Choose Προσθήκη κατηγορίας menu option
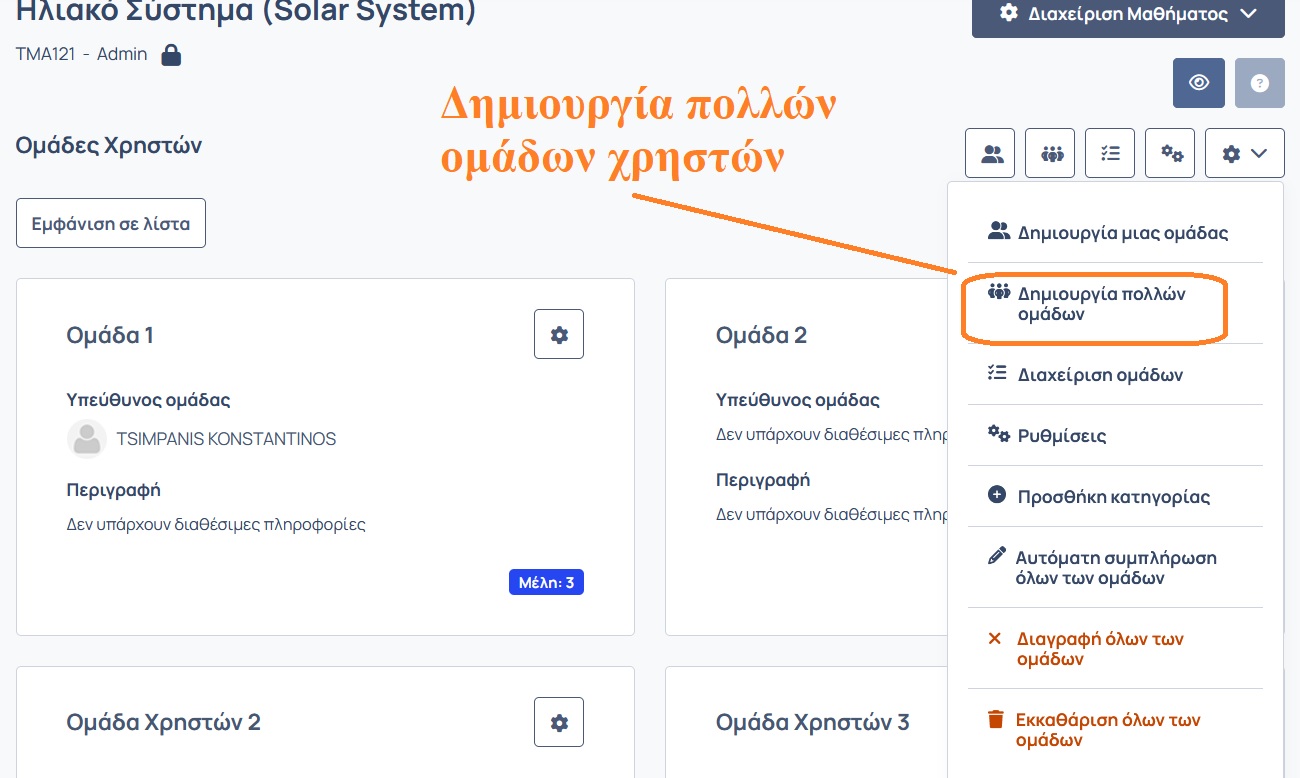1300x778 pixels. [1113, 497]
